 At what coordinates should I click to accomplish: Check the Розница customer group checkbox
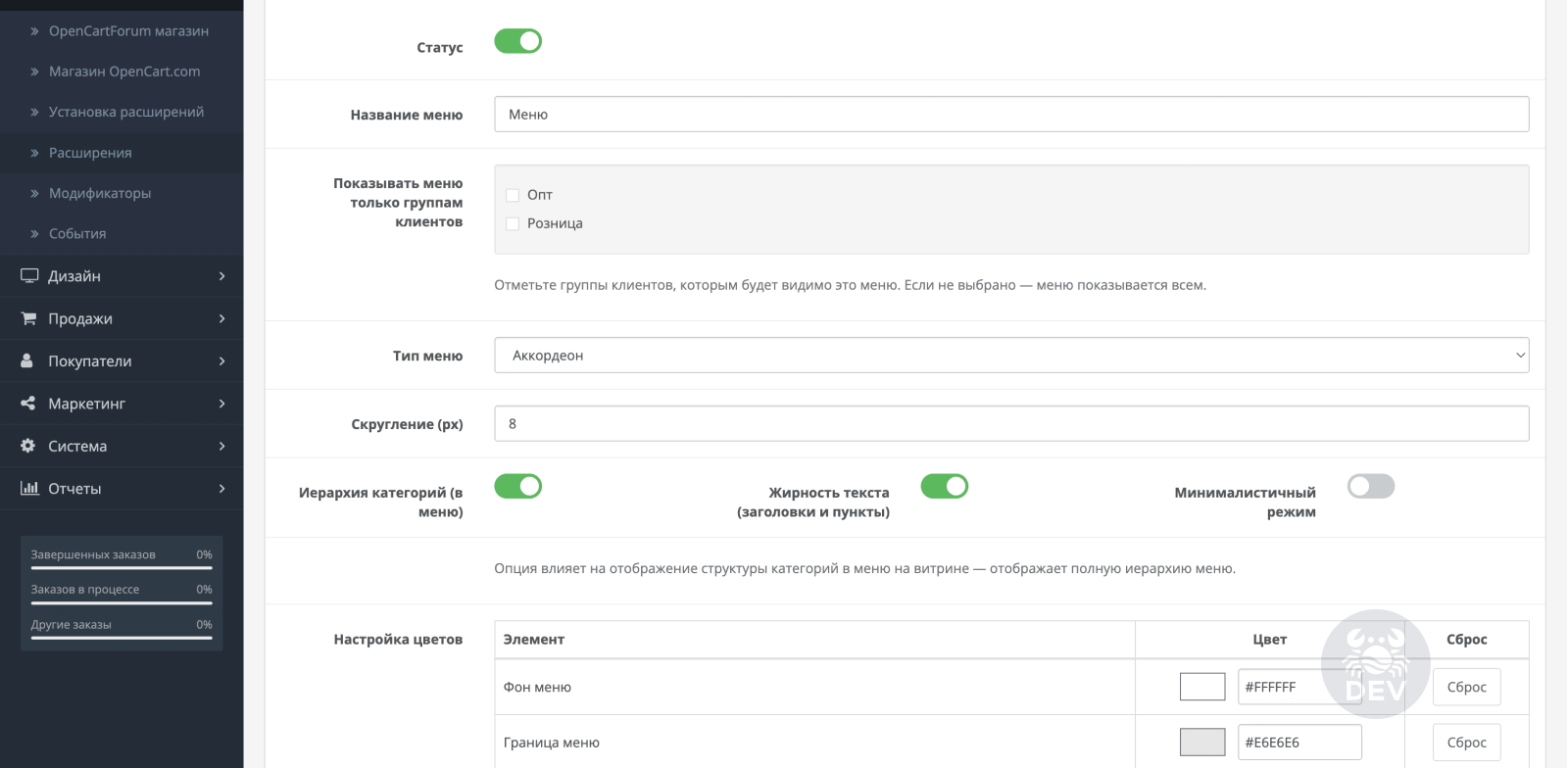coord(513,223)
